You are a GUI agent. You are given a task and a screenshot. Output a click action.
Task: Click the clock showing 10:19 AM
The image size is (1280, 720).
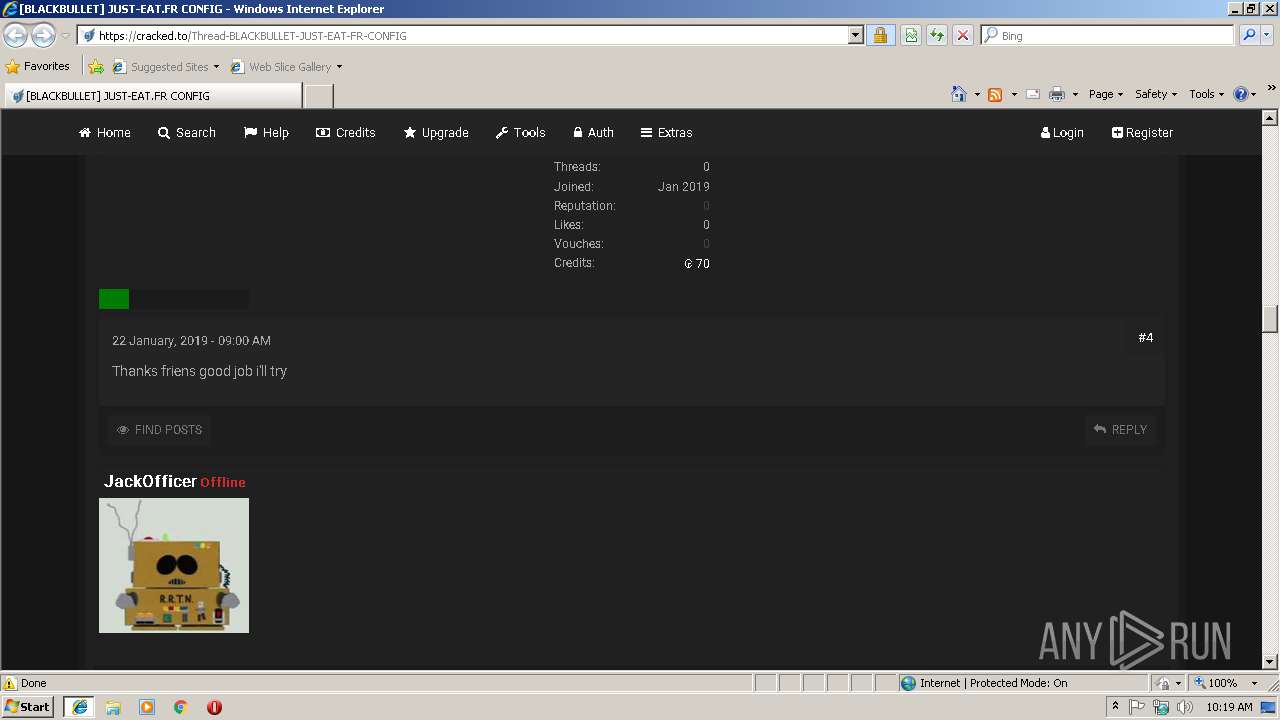click(1229, 707)
